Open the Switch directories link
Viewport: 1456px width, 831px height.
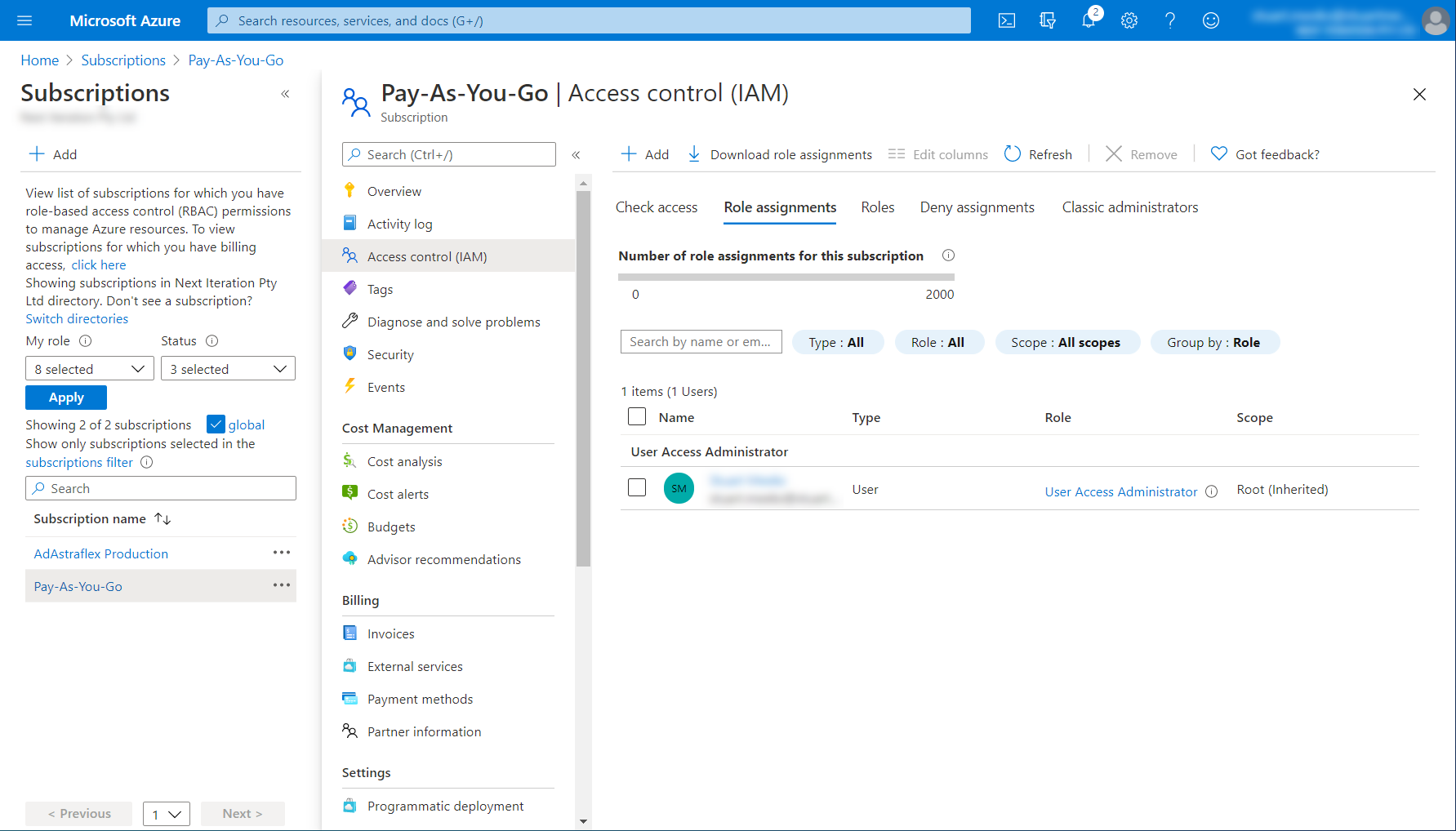(x=77, y=318)
